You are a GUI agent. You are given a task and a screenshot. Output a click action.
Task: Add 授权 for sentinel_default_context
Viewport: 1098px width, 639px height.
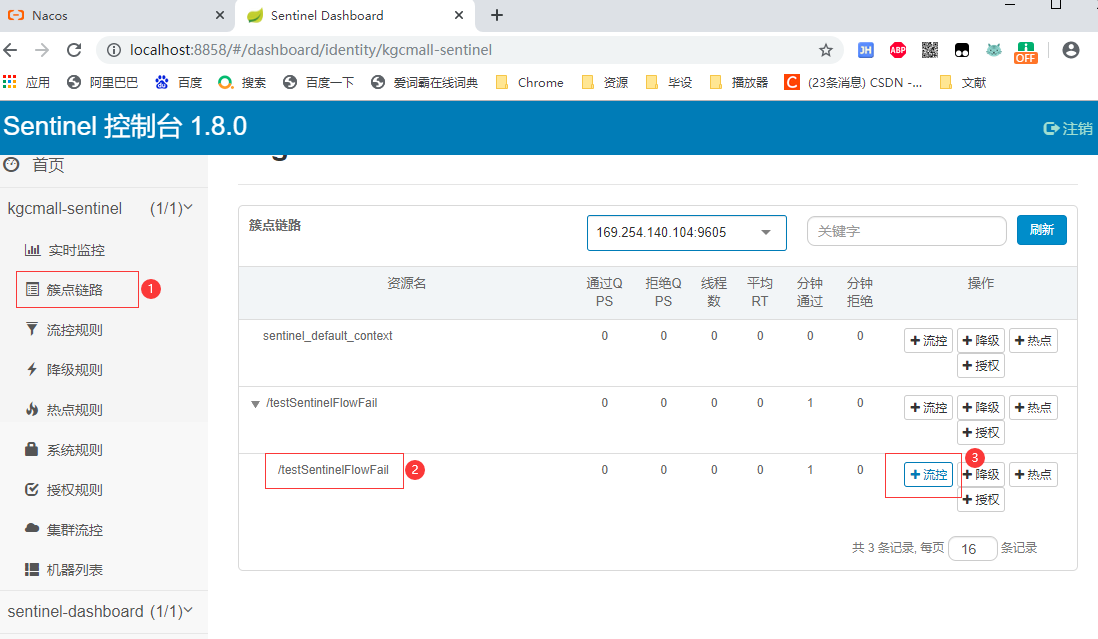click(x=980, y=365)
